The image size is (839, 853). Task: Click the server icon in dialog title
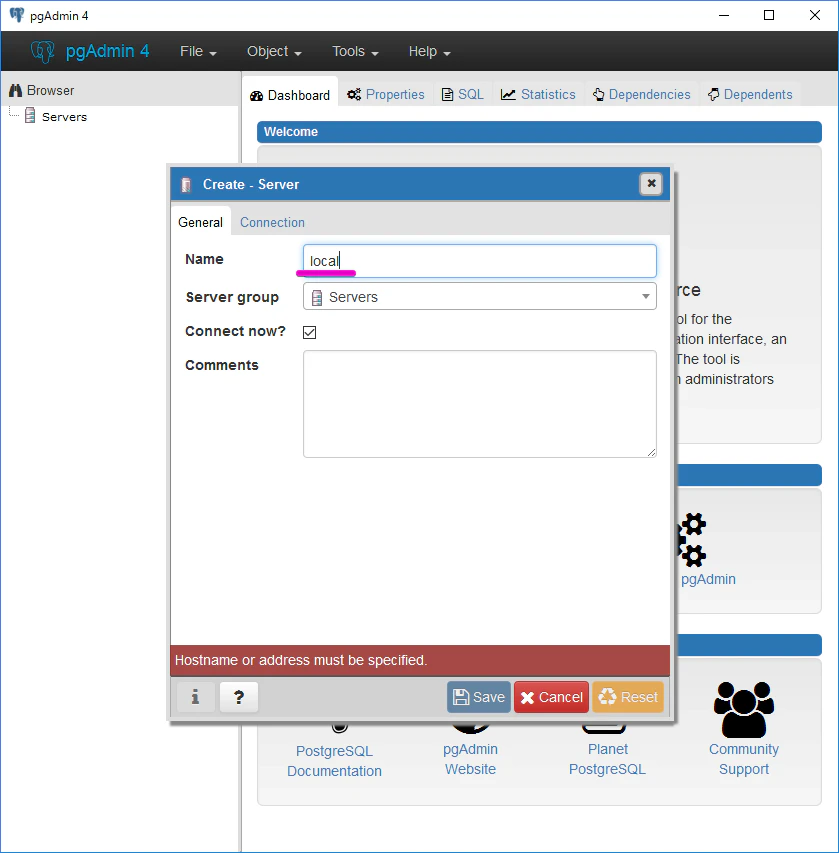point(186,185)
